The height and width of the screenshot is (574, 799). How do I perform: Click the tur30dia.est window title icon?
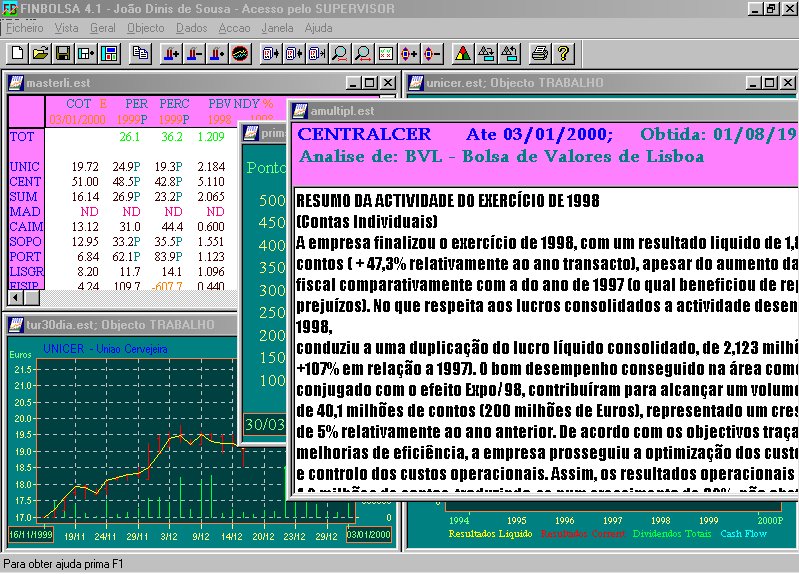(16, 325)
